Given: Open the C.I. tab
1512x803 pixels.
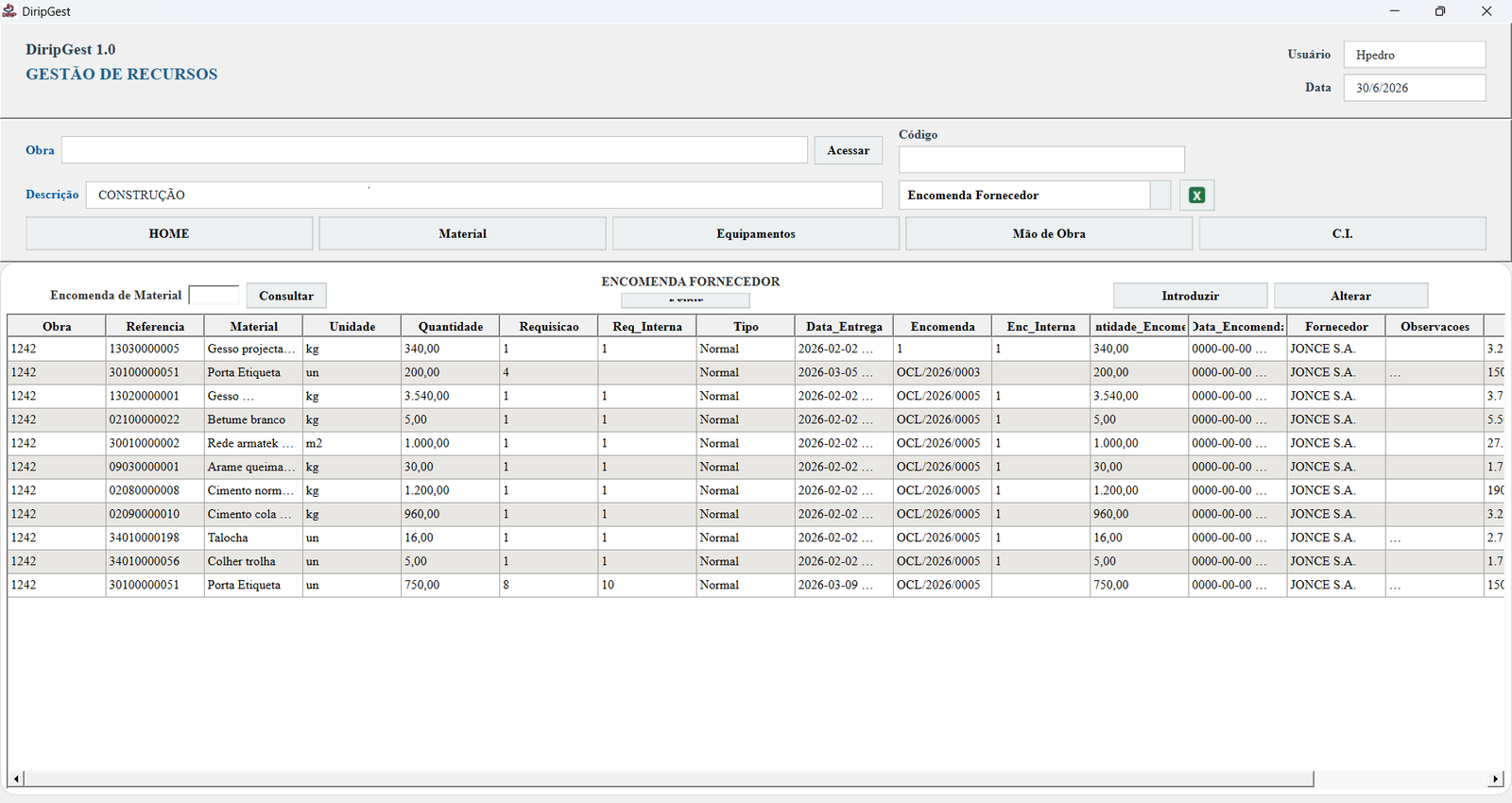Looking at the screenshot, I should click(1343, 233).
